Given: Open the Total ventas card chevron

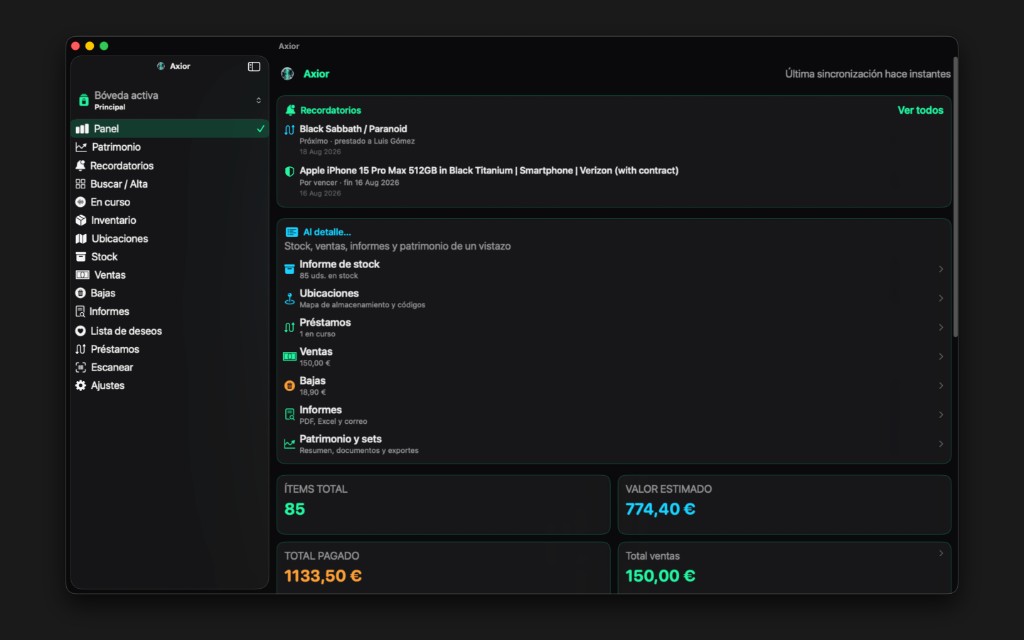Looking at the screenshot, I should point(941,554).
